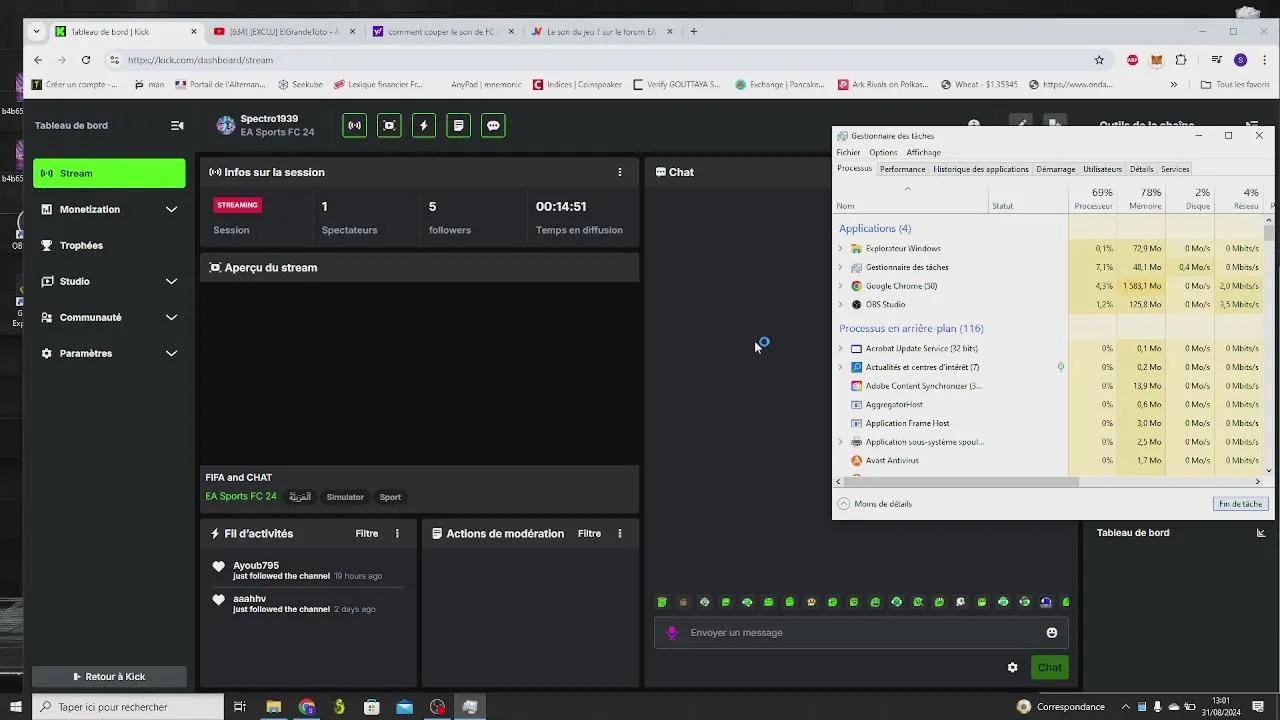Open Task View in taskbar
This screenshot has height=720, width=1280.
240,707
